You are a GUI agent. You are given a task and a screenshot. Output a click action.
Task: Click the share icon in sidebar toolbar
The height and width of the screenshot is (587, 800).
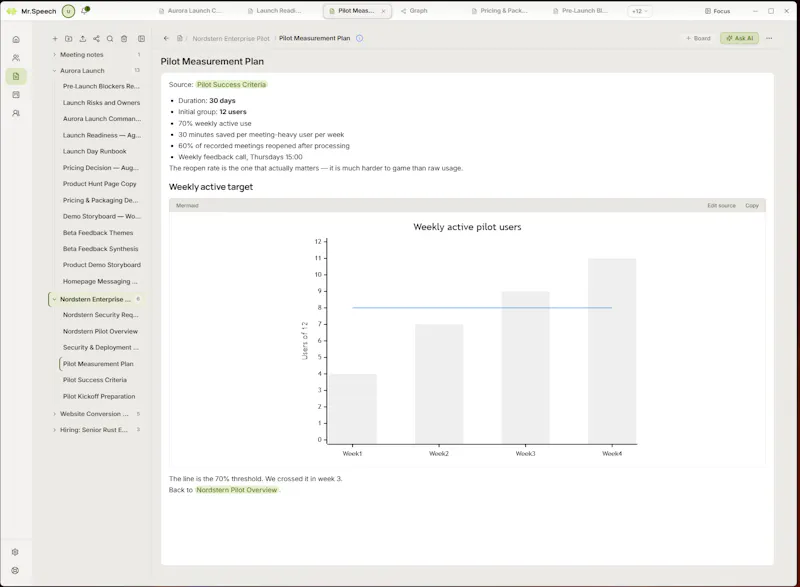click(x=96, y=39)
